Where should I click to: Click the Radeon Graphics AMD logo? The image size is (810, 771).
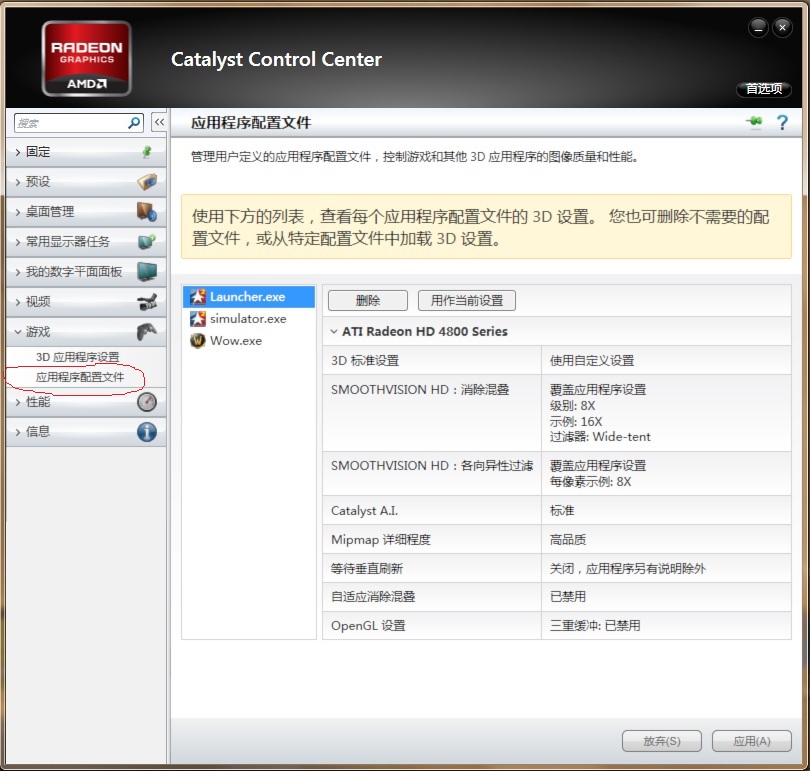[86, 58]
